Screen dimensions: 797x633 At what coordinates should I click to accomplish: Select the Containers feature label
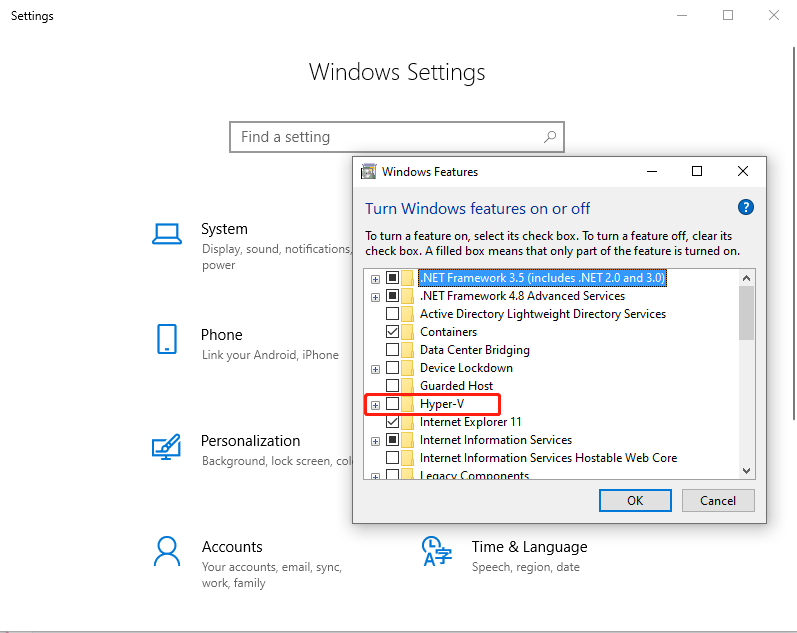point(448,332)
